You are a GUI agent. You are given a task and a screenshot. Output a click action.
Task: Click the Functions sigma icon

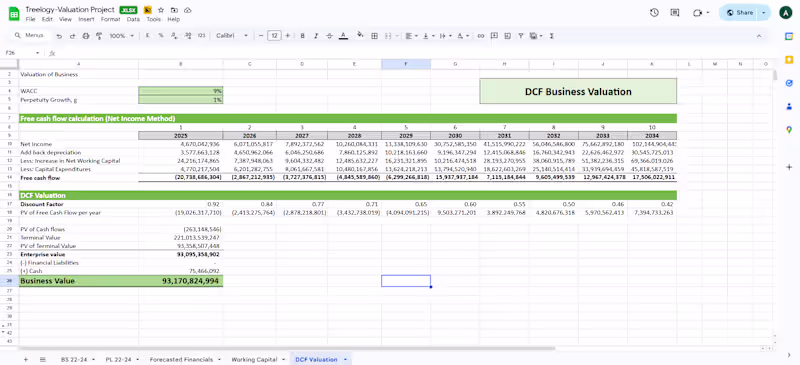click(552, 36)
